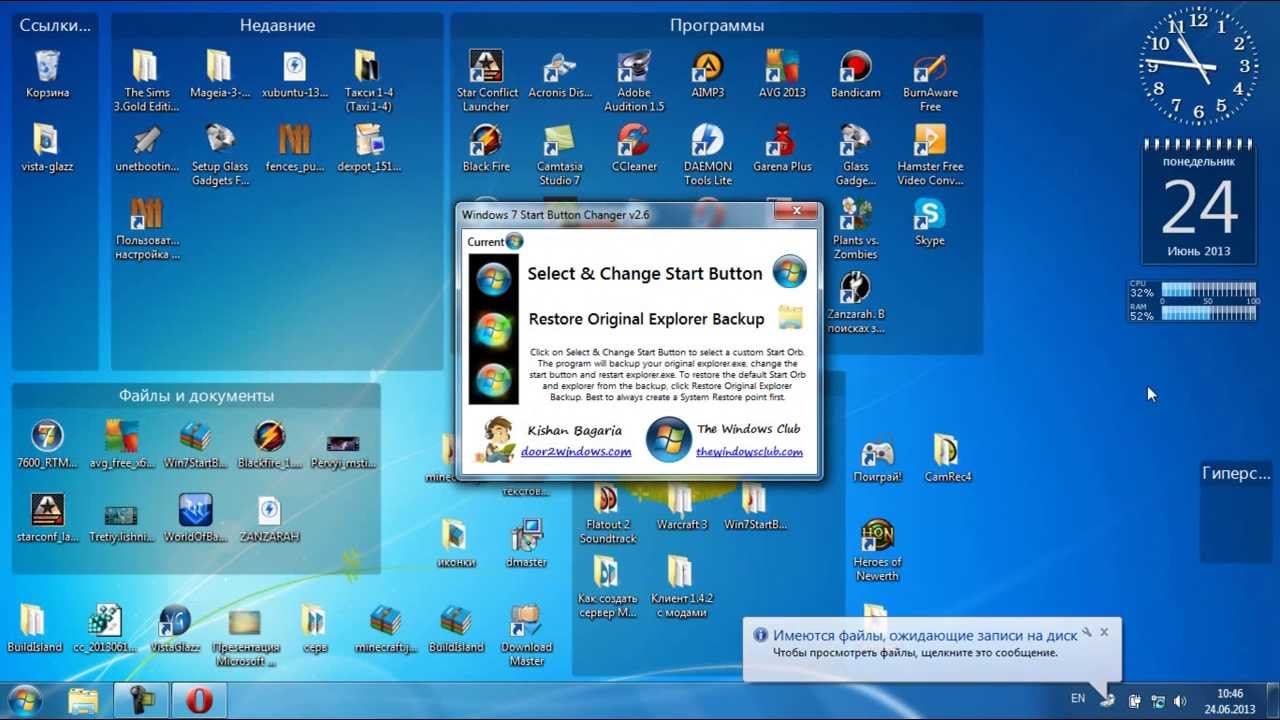Image resolution: width=1280 pixels, height=720 pixels.
Task: Open DAEMON Tools Lite shortcut
Action: coord(708,155)
